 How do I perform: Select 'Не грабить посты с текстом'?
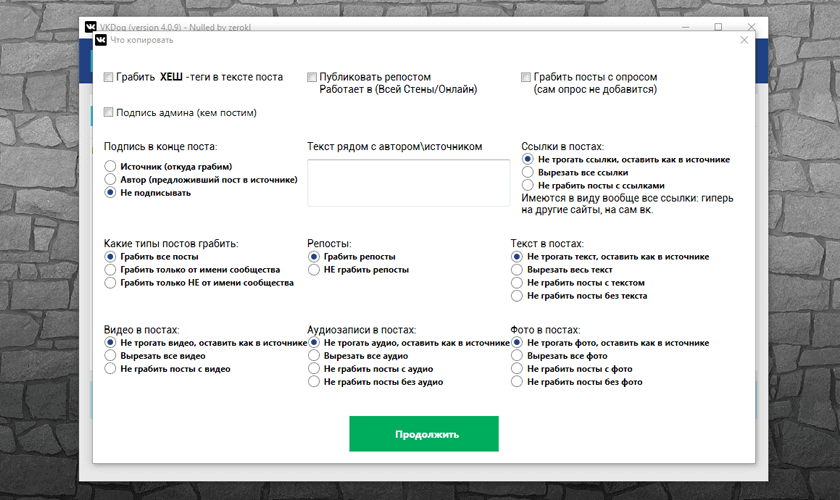(x=516, y=282)
